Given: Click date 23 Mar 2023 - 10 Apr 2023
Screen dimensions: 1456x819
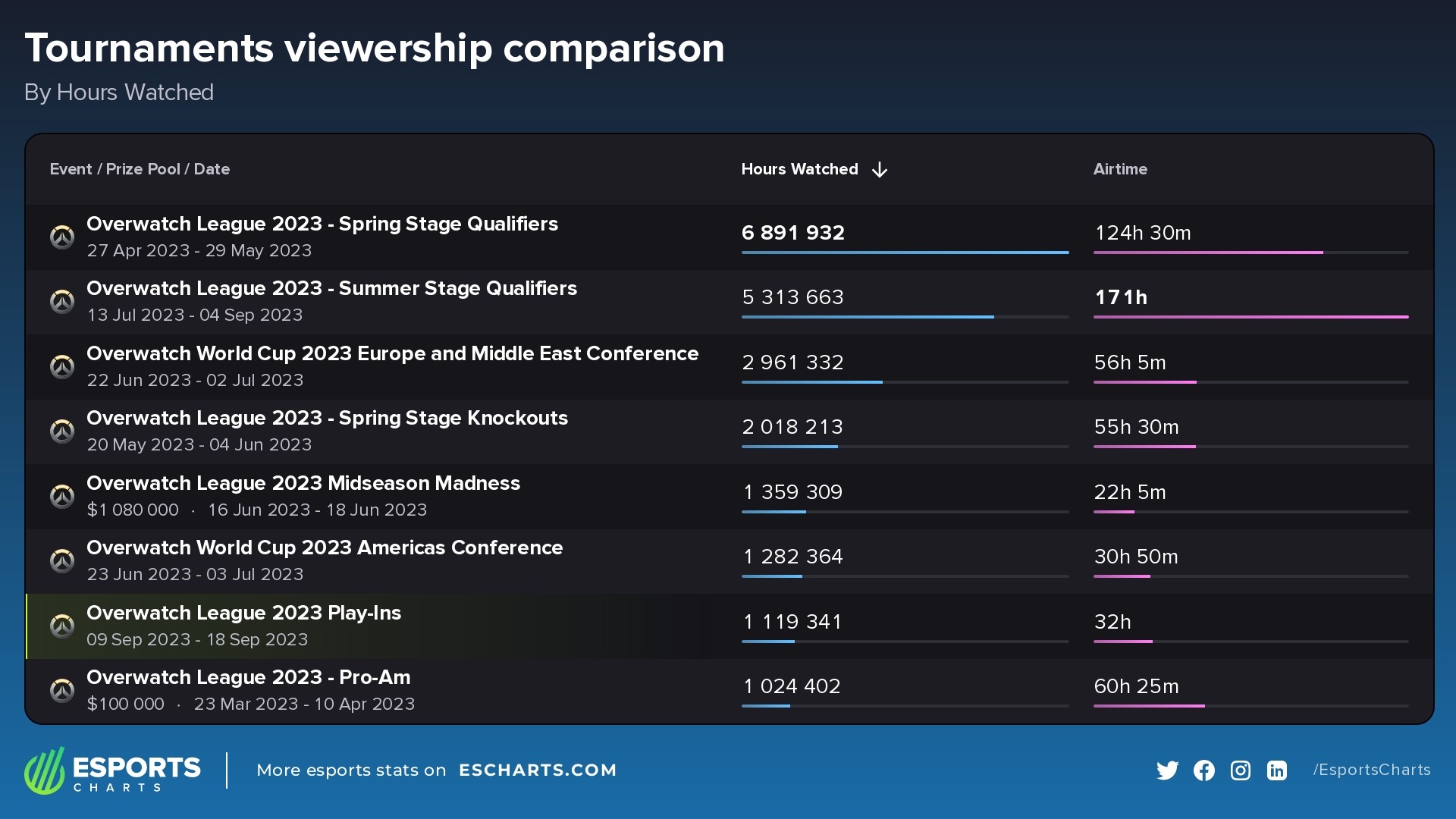Looking at the screenshot, I should coord(304,704).
